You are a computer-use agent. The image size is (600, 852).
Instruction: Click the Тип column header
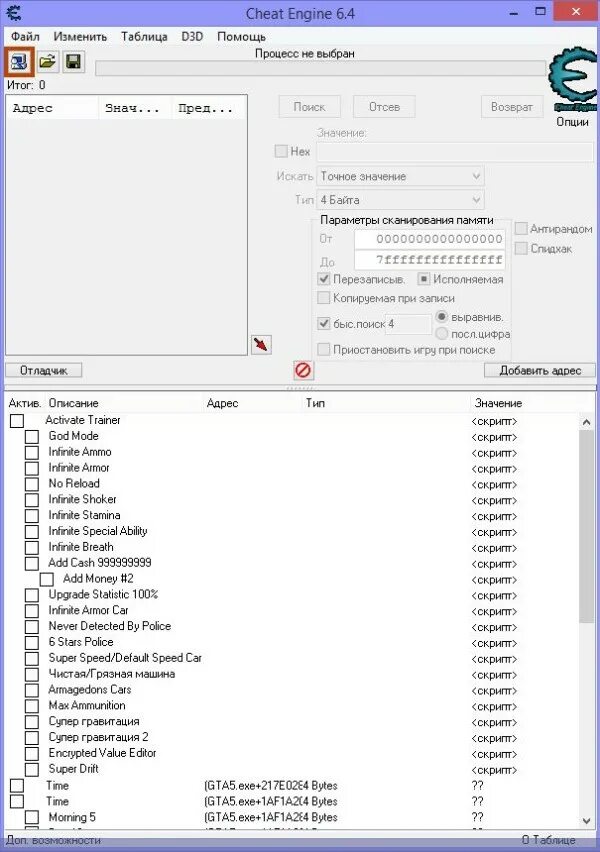click(315, 403)
